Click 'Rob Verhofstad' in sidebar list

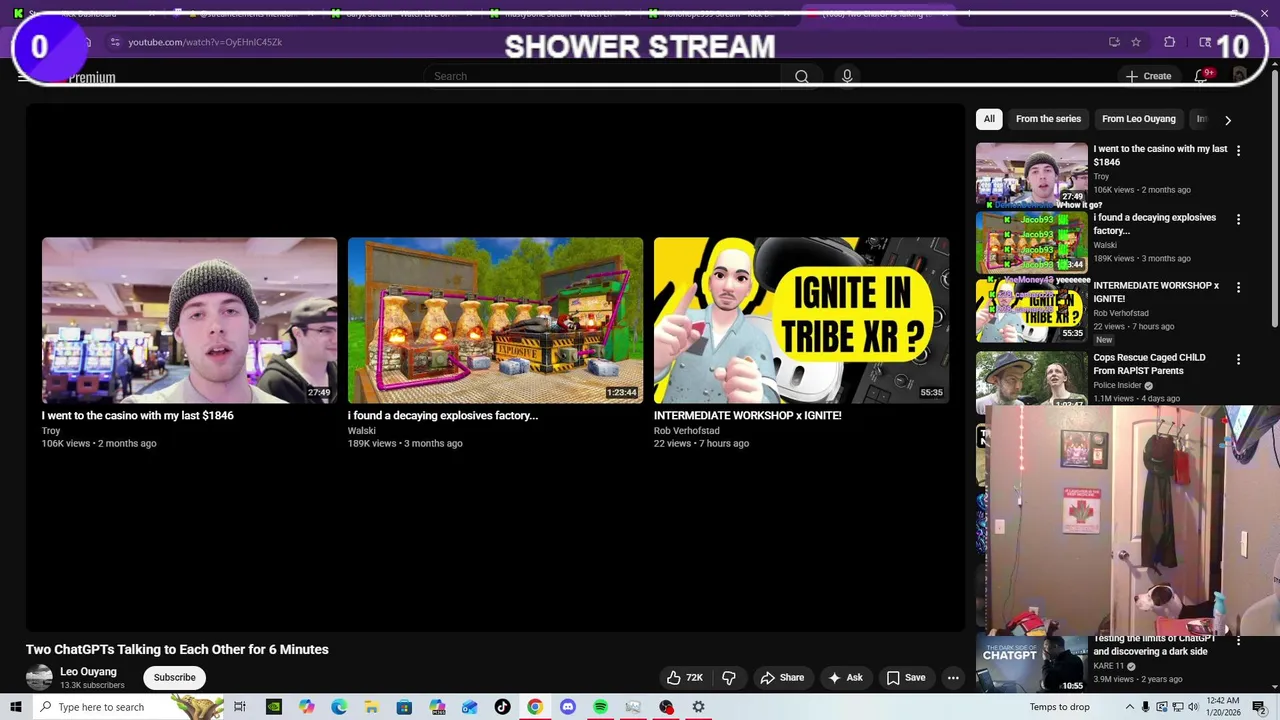(x=1121, y=313)
